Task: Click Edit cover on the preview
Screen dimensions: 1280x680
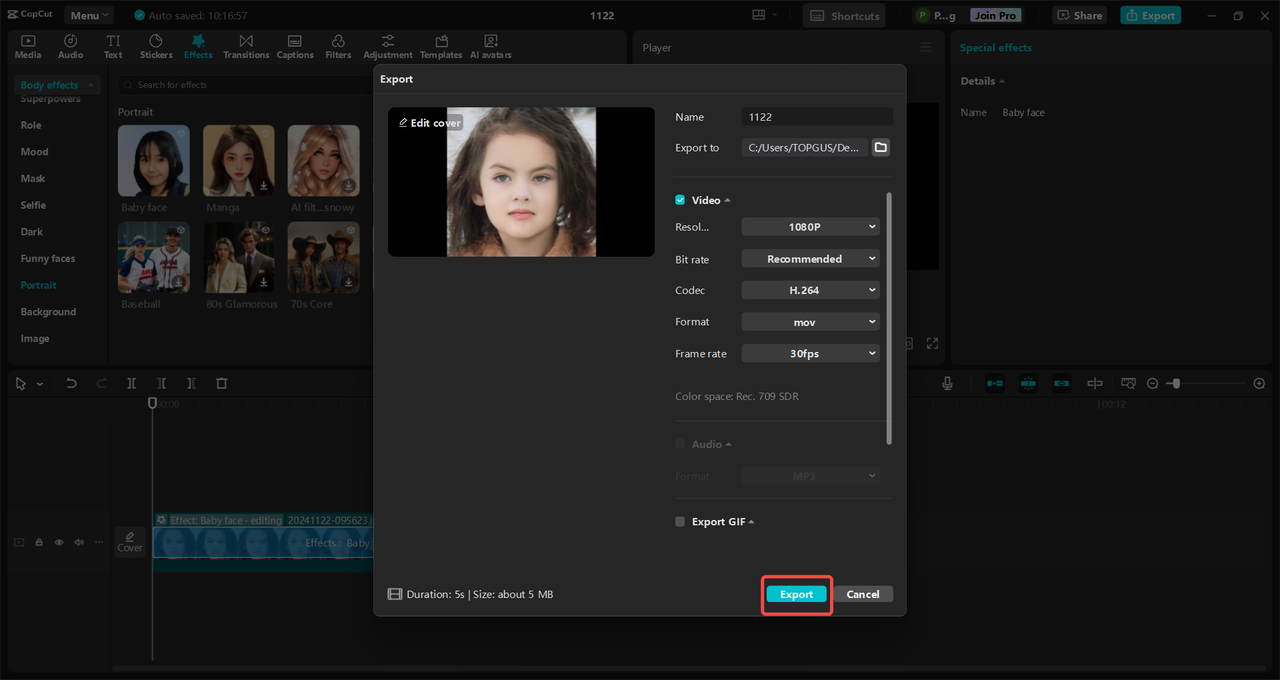Action: coord(430,123)
